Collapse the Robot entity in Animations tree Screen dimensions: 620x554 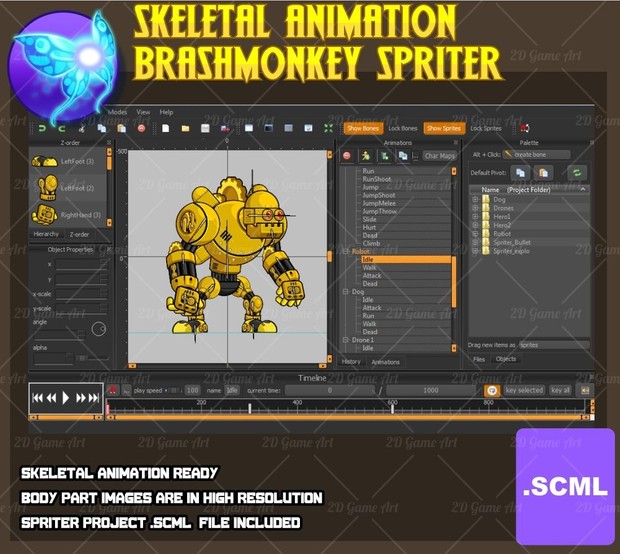point(346,251)
